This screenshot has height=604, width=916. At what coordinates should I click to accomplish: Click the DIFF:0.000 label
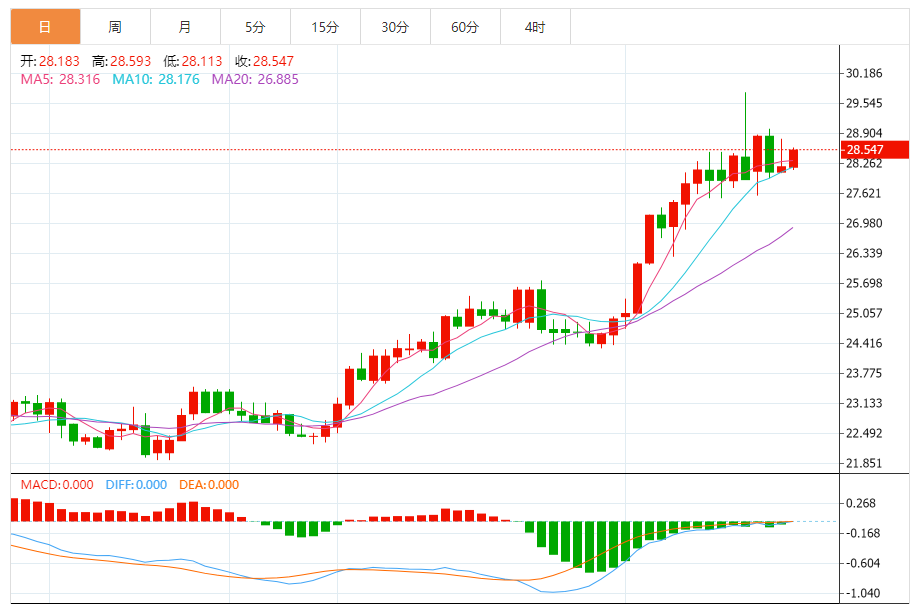[x=136, y=485]
